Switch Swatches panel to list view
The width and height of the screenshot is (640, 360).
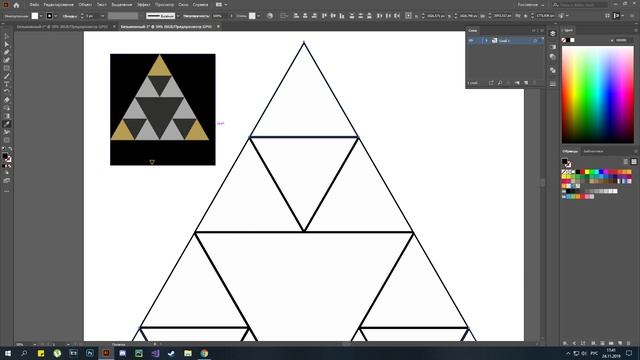coord(626,162)
